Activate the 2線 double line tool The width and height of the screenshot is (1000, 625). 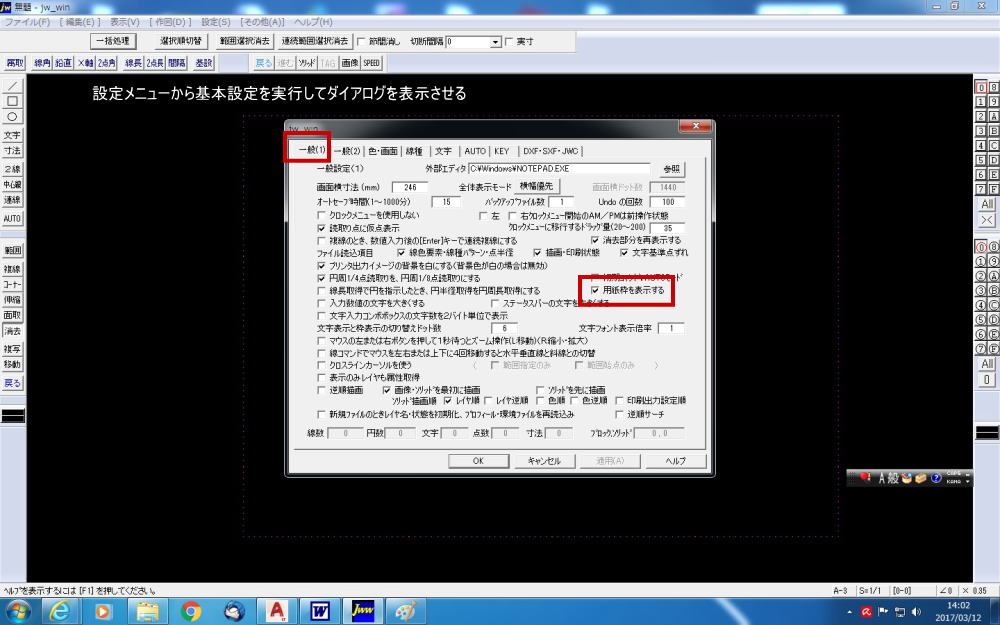[12, 169]
